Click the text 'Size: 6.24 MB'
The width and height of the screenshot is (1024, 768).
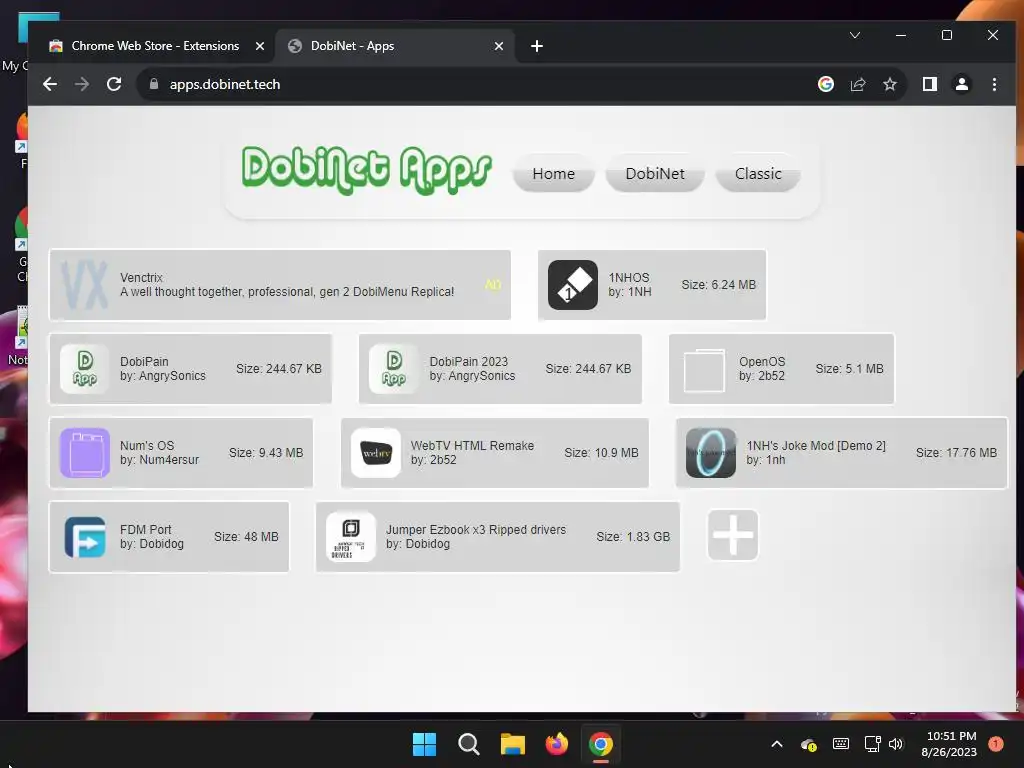click(x=718, y=285)
